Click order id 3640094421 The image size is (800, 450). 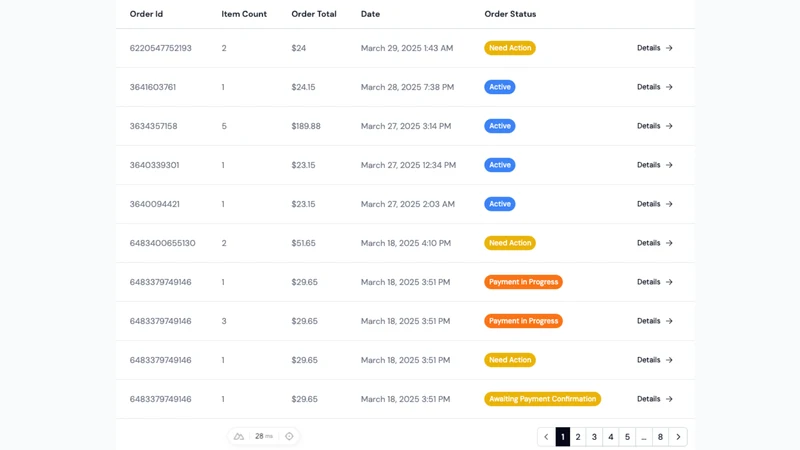[155, 204]
